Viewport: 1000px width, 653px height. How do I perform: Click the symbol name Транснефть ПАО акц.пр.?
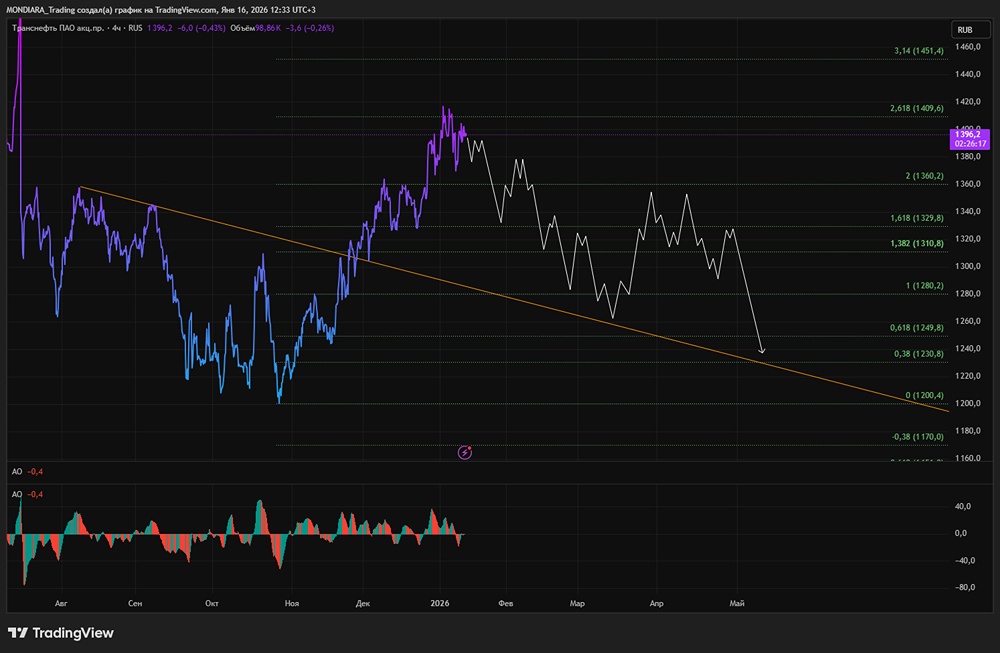pyautogui.click(x=57, y=28)
